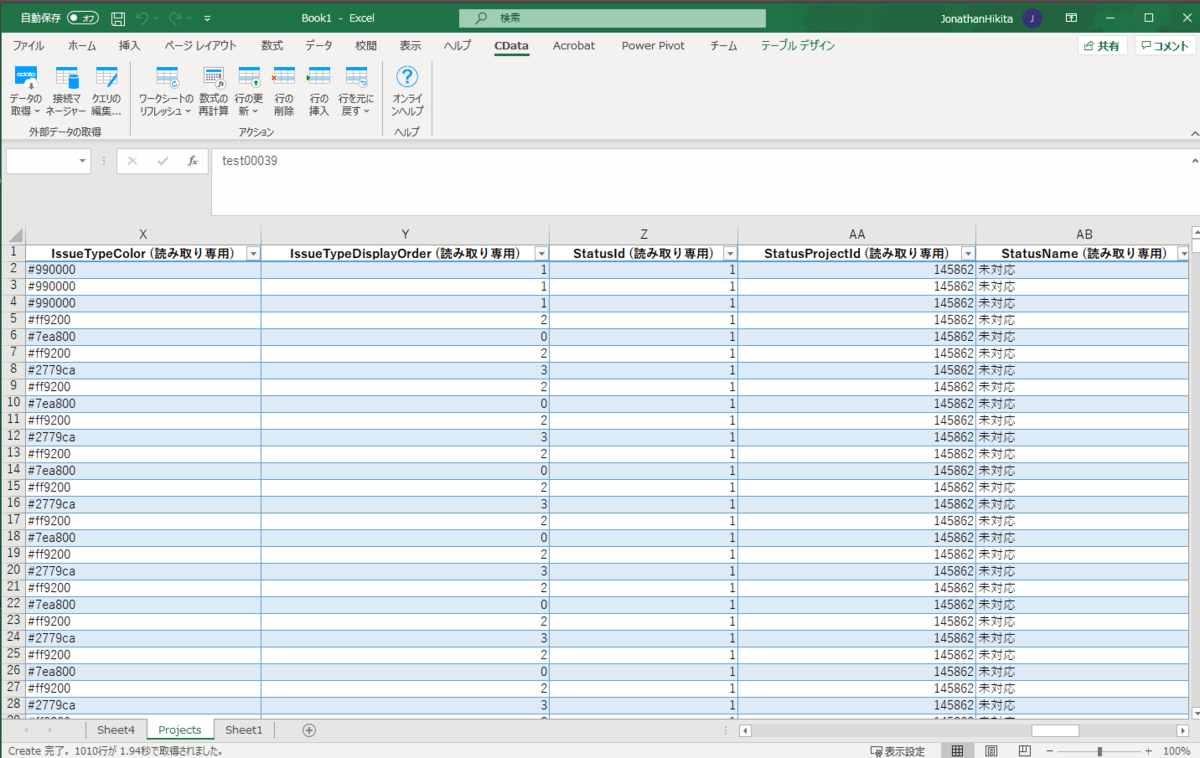Open the Power Pivot ribbon tab
1200x758 pixels.
click(652, 46)
